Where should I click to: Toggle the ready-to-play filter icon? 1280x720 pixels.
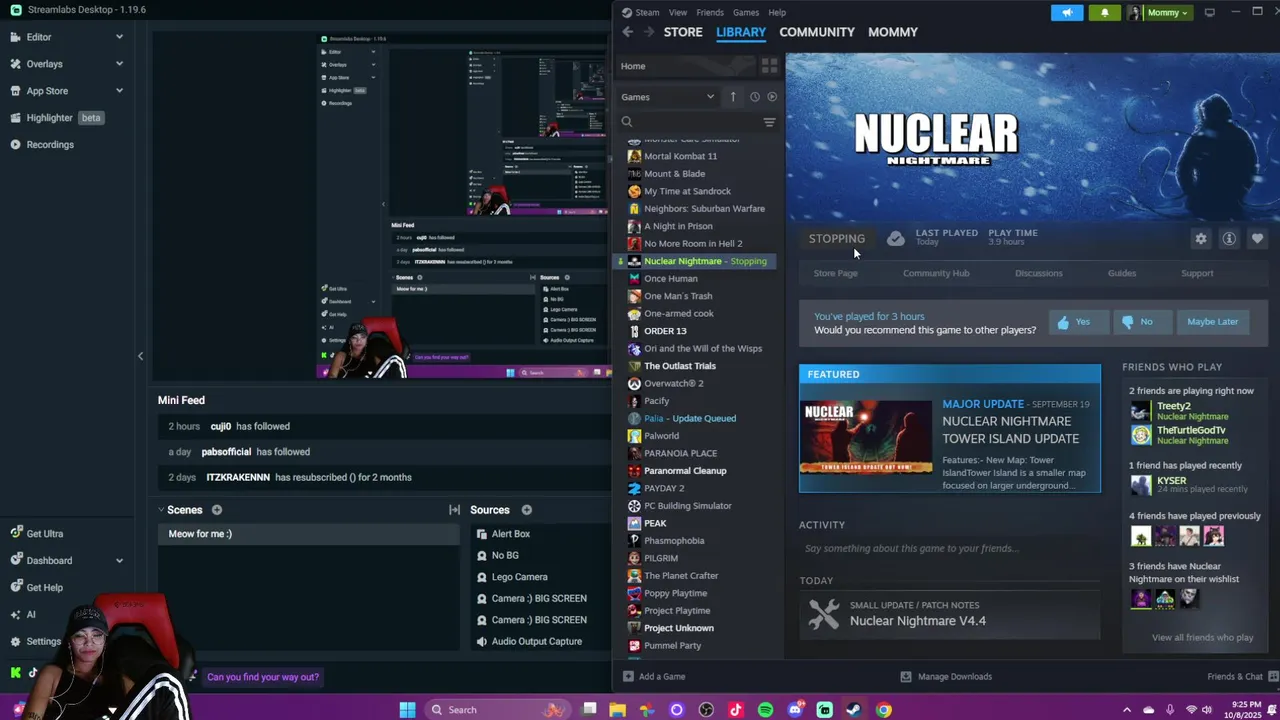click(x=772, y=97)
